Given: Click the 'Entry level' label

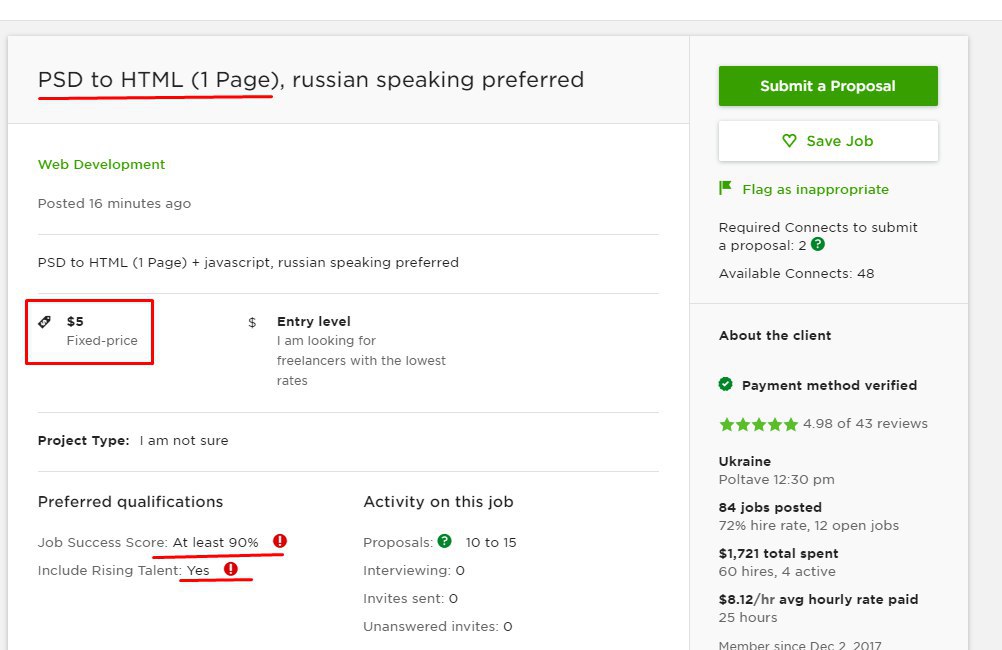Looking at the screenshot, I should pos(313,321).
